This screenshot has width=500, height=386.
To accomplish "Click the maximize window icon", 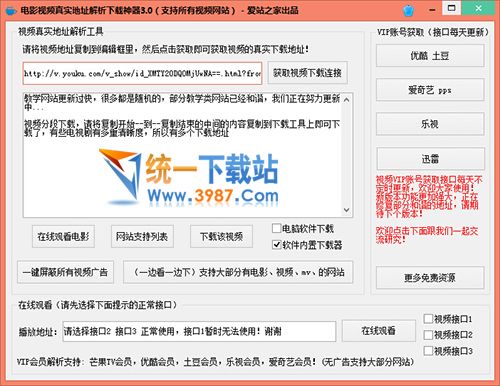I will [452, 8].
